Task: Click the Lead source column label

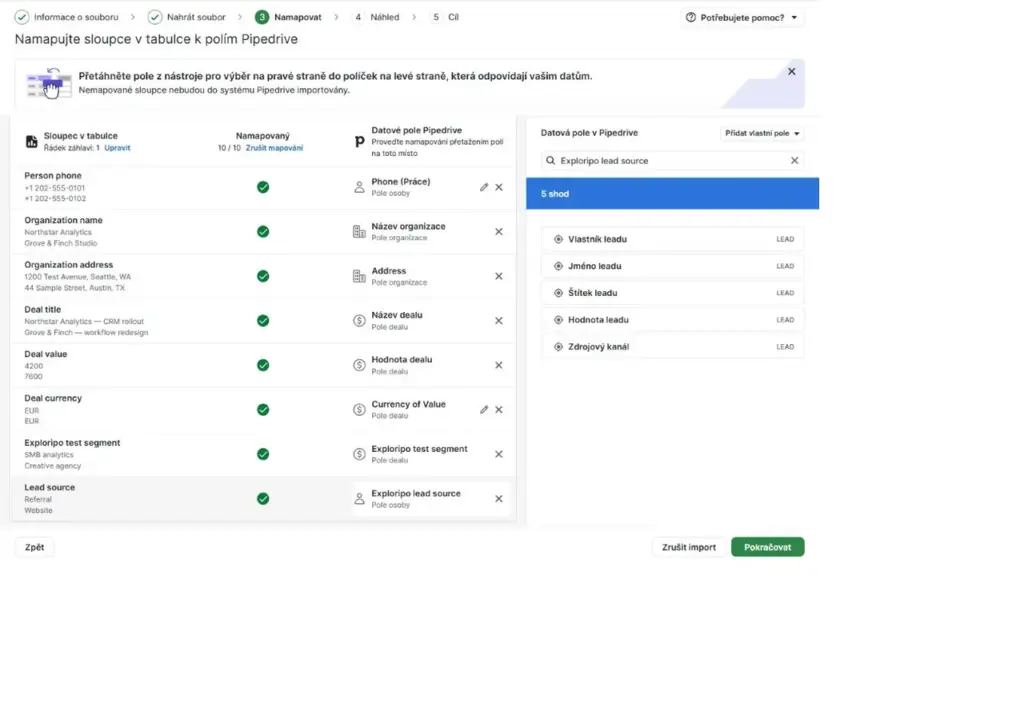Action: (50, 488)
